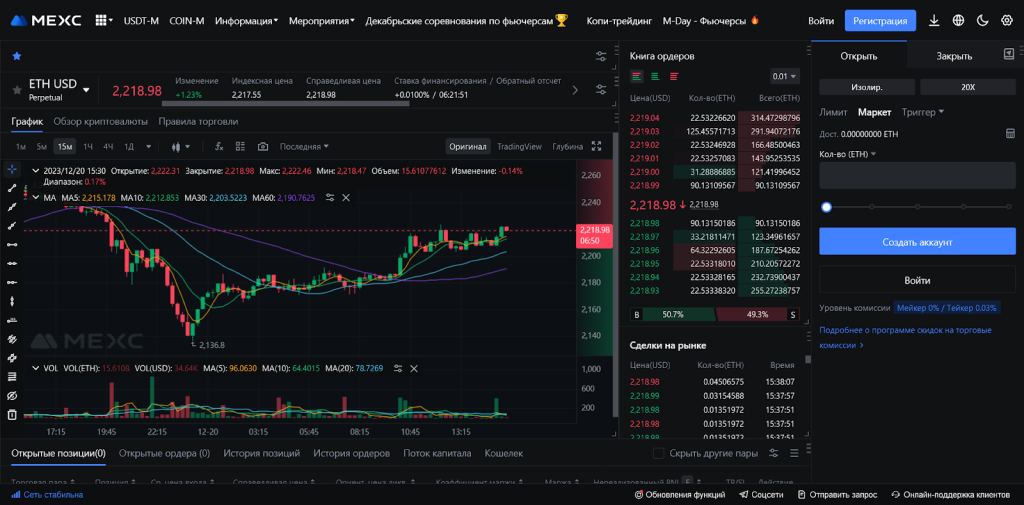Switch to Правила торговли tab

pos(198,122)
